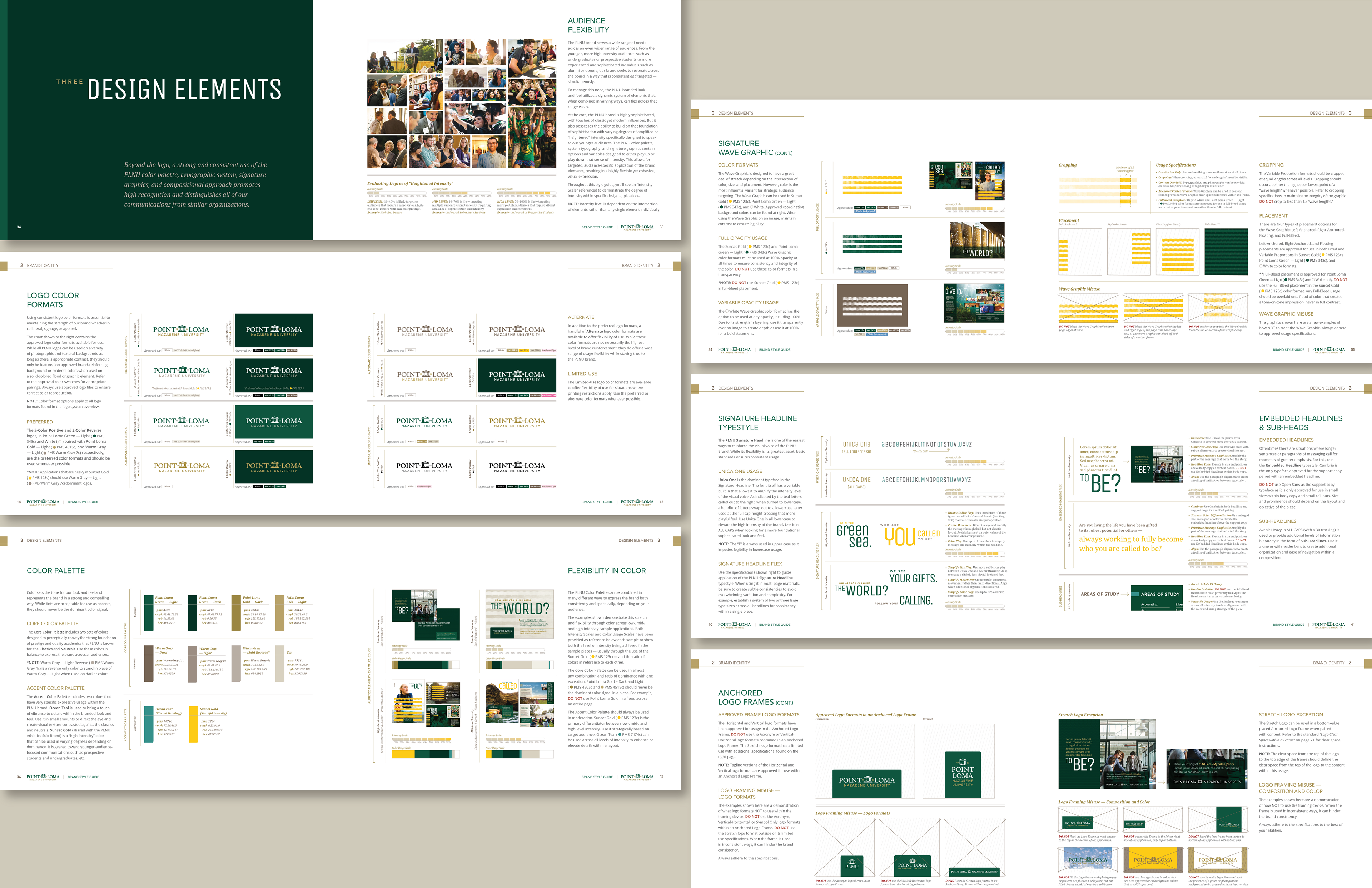Click the WAVE GRAPHIC MISUSE heading on page 55
The height and width of the screenshot is (888, 1372).
[x=1286, y=314]
